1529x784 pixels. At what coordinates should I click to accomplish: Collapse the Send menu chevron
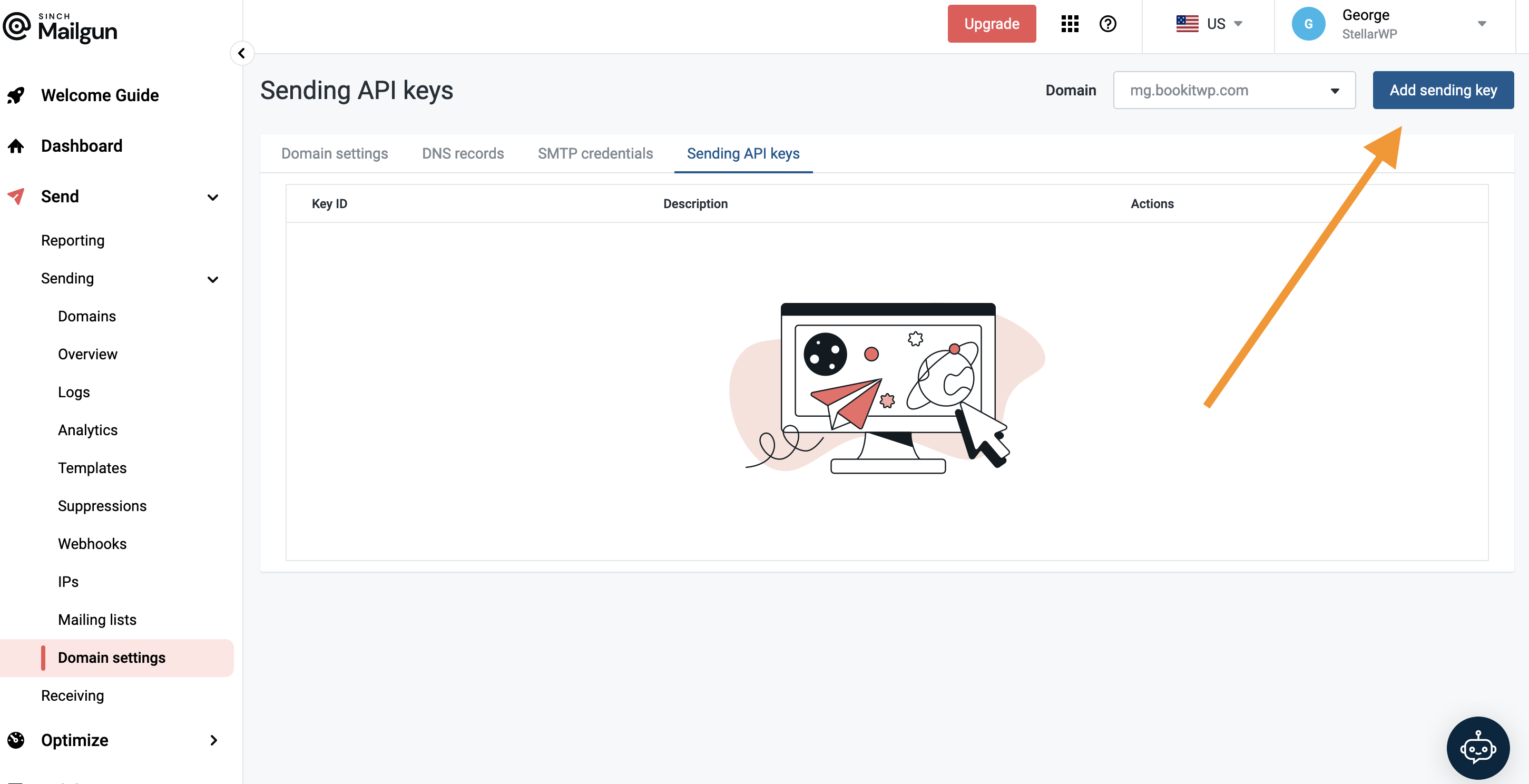point(212,198)
